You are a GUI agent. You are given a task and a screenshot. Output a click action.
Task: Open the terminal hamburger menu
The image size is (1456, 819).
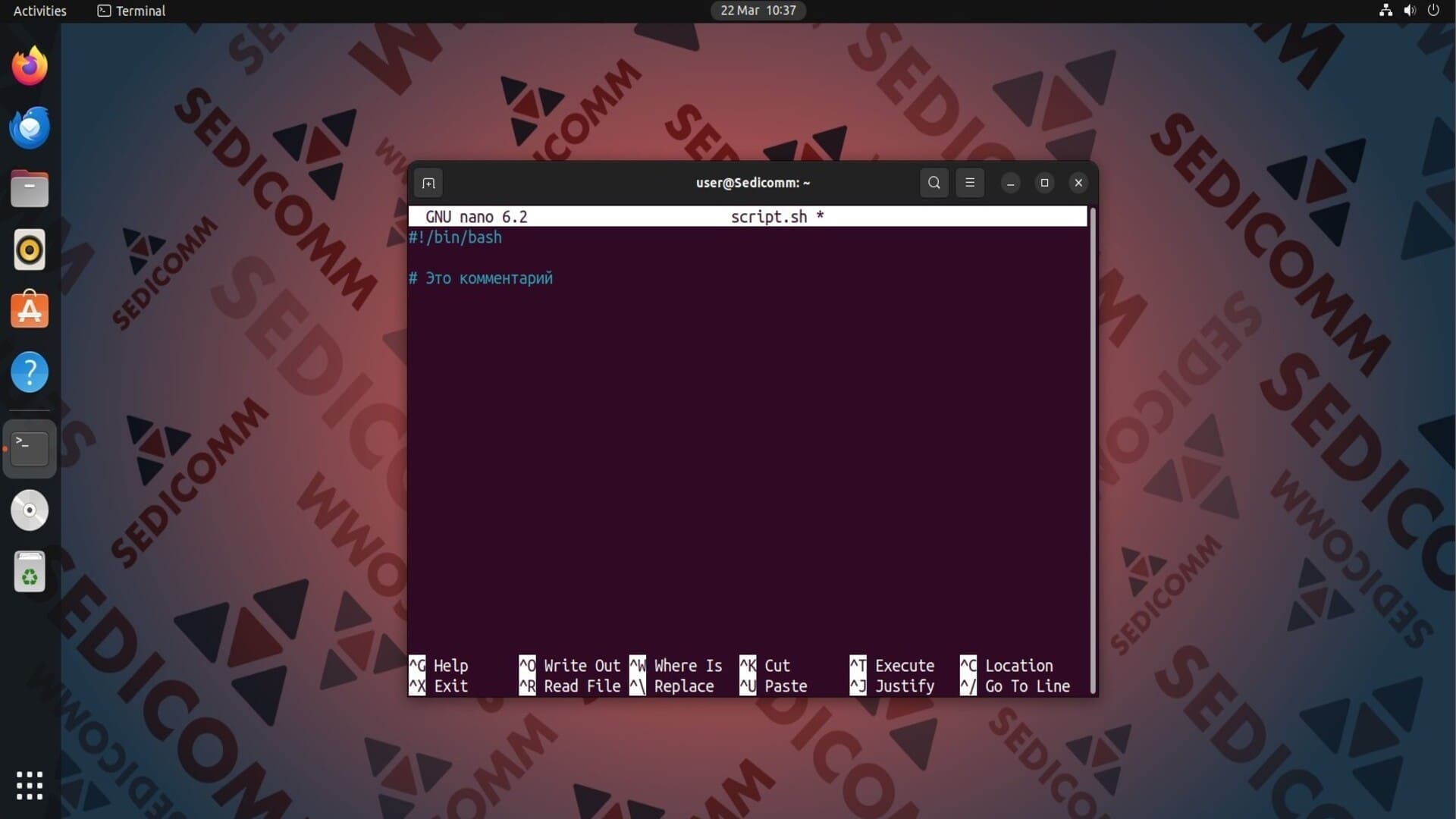click(969, 183)
